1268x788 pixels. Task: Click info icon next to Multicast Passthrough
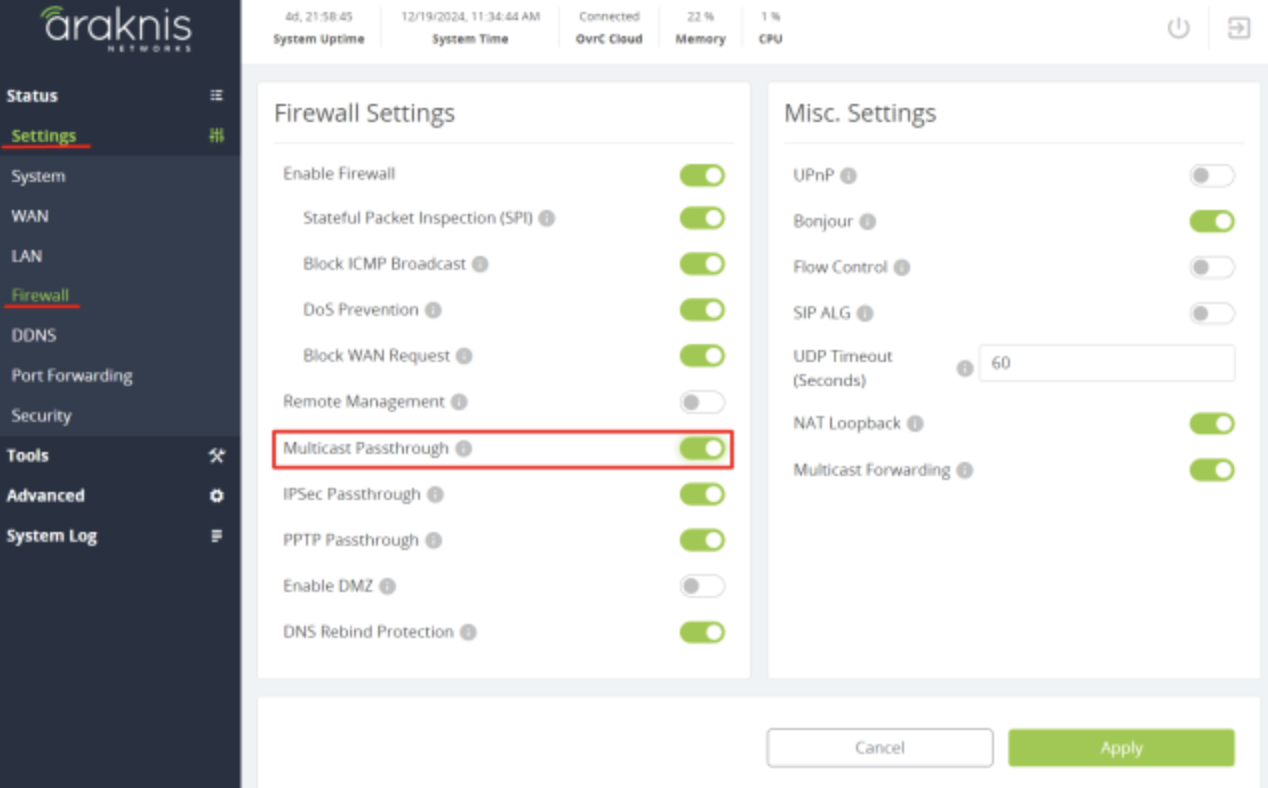[x=463, y=449]
